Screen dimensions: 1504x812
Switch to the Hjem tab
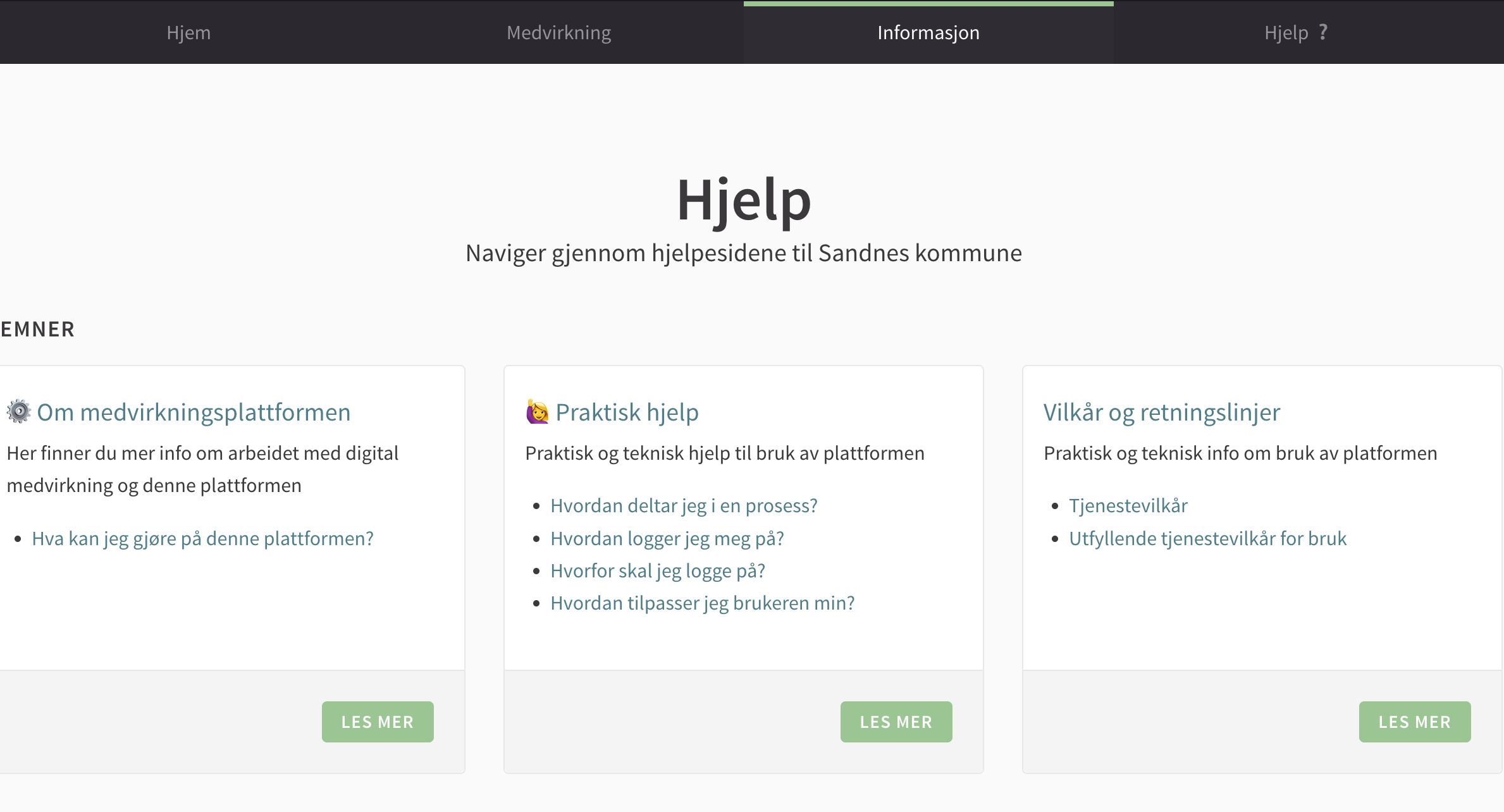click(188, 32)
